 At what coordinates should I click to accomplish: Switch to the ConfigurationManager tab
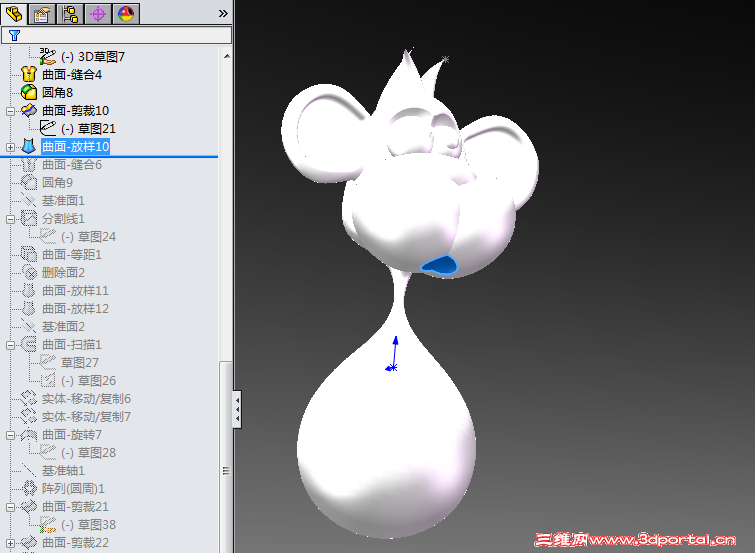[x=70, y=13]
